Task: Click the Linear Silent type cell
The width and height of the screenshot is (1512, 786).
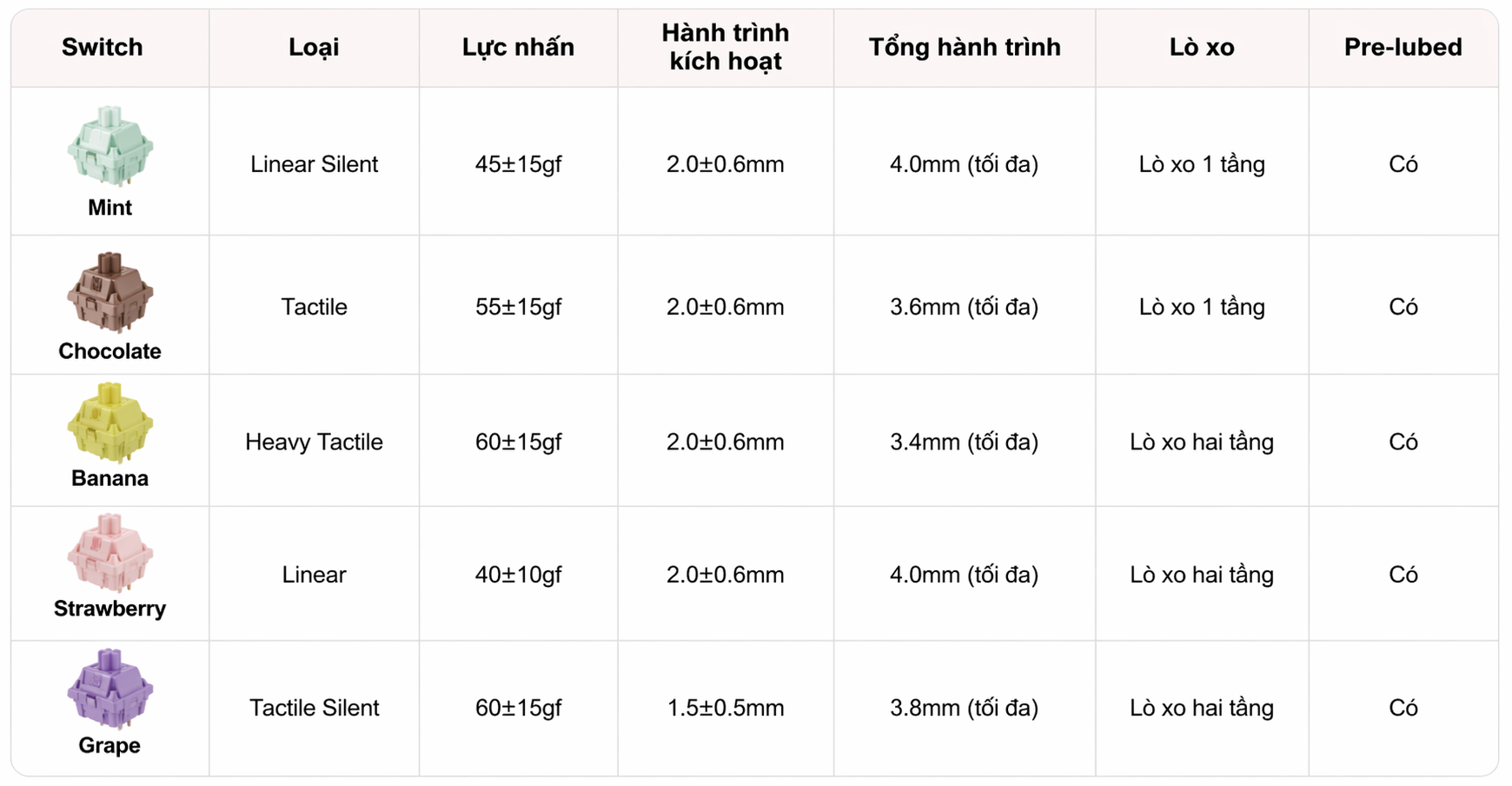Action: coord(314,164)
